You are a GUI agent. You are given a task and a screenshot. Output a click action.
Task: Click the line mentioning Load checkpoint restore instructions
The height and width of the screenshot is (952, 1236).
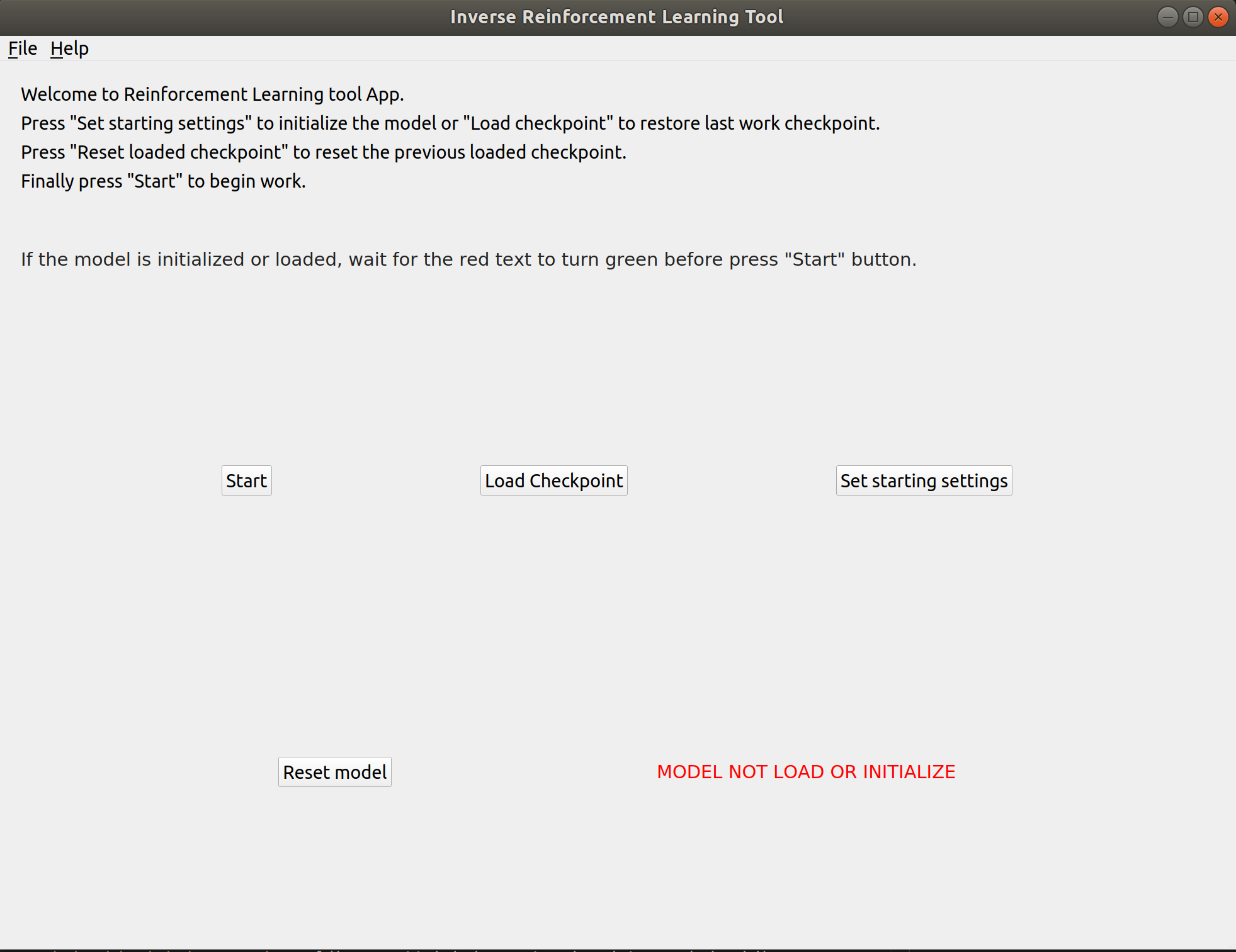(x=450, y=123)
